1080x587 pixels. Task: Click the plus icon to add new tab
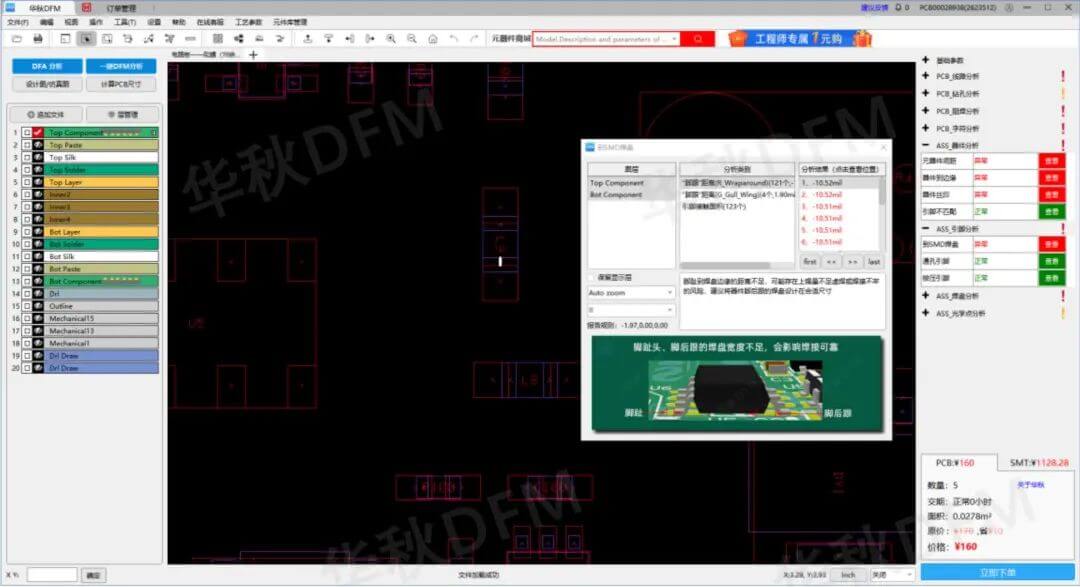[253, 54]
